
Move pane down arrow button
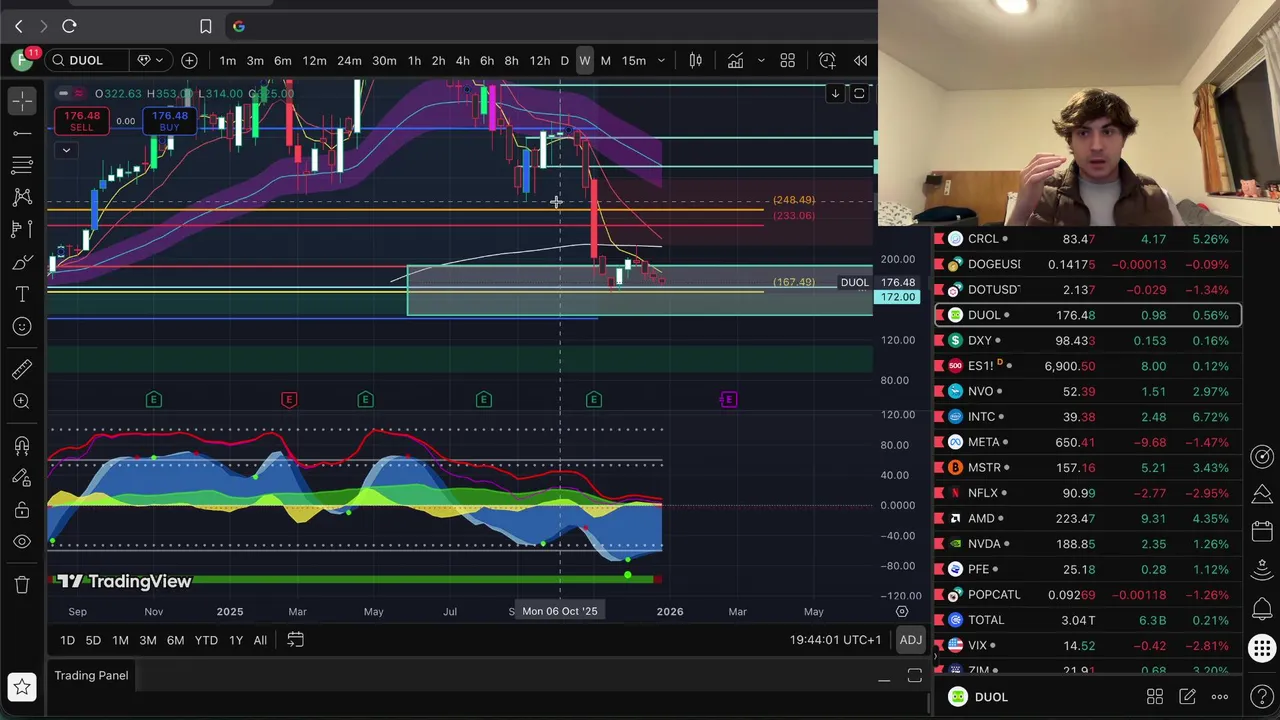point(835,94)
